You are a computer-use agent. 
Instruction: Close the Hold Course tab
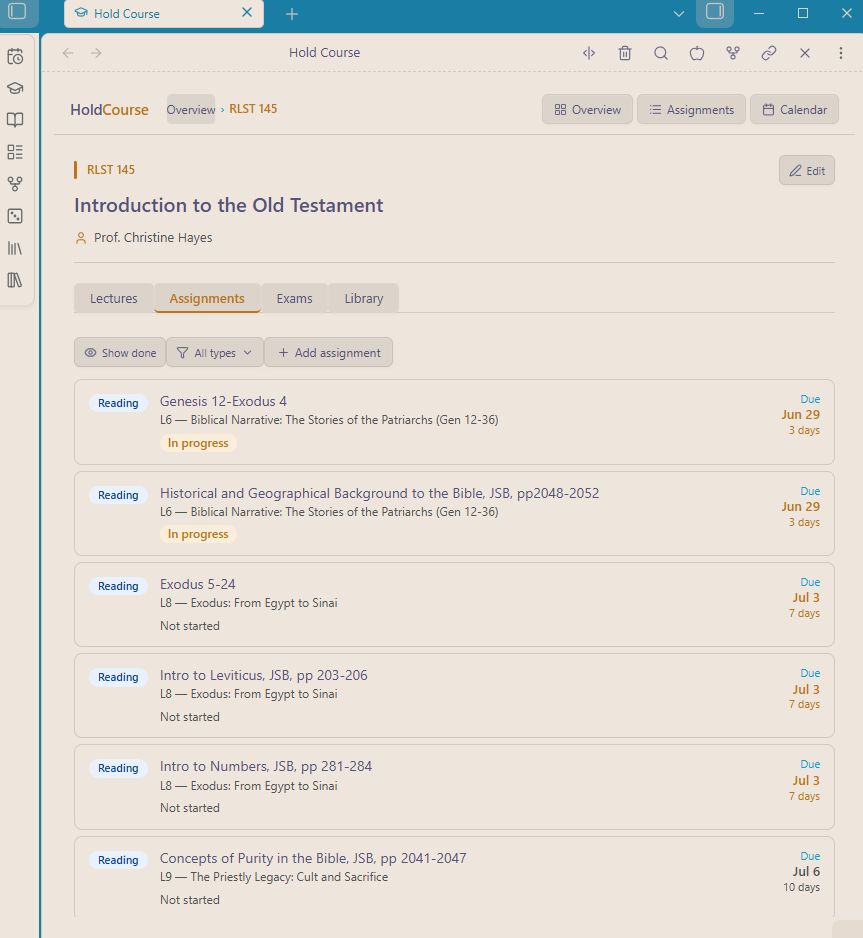tap(247, 13)
